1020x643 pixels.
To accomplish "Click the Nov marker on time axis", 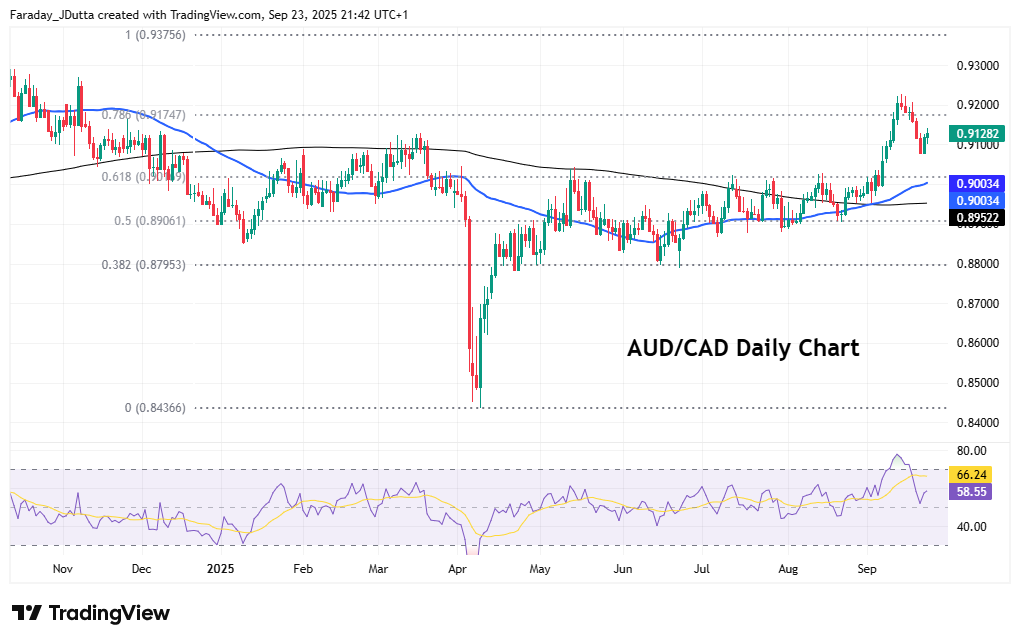I will click(62, 569).
